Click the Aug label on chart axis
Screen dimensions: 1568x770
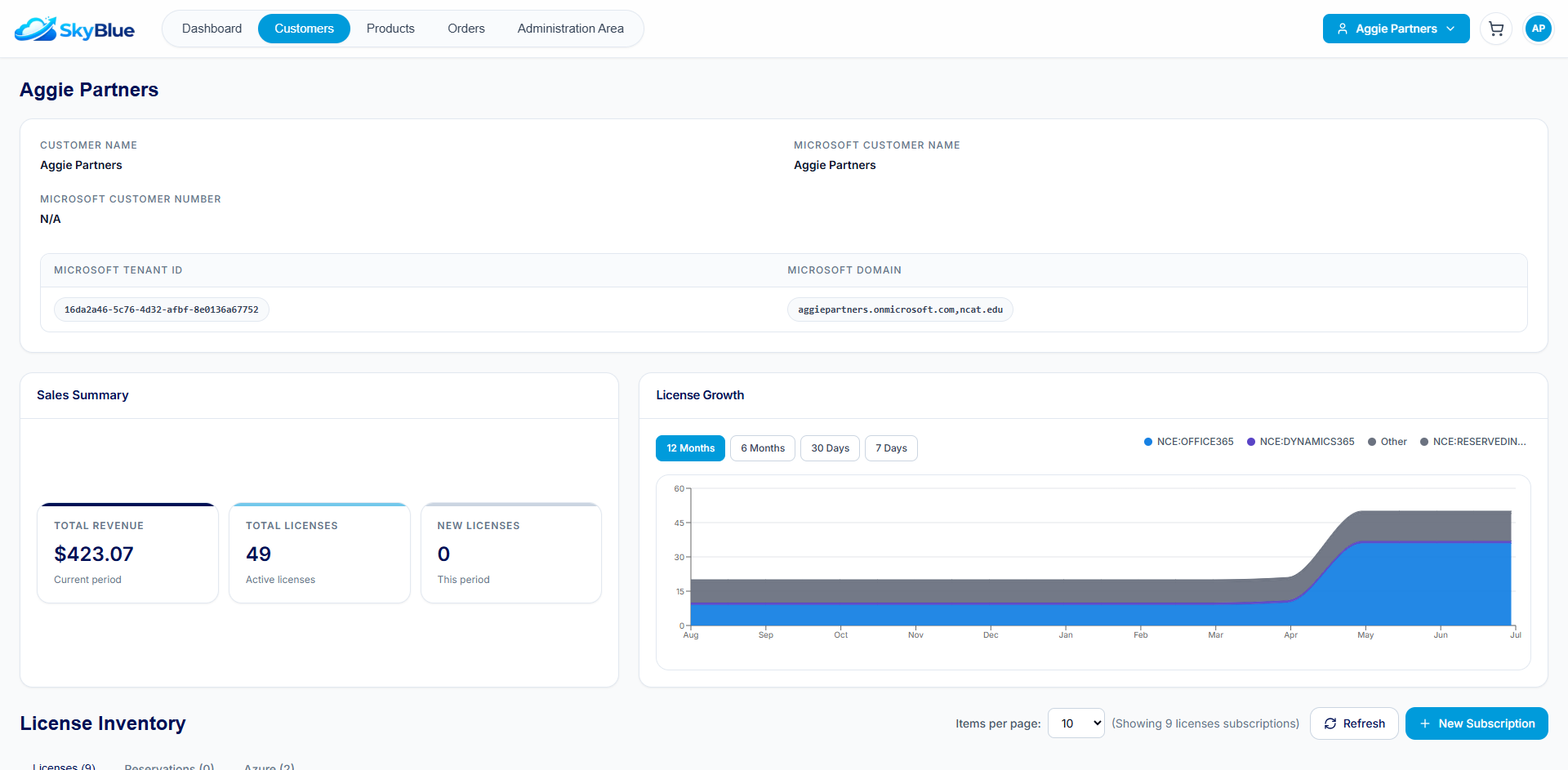click(691, 634)
